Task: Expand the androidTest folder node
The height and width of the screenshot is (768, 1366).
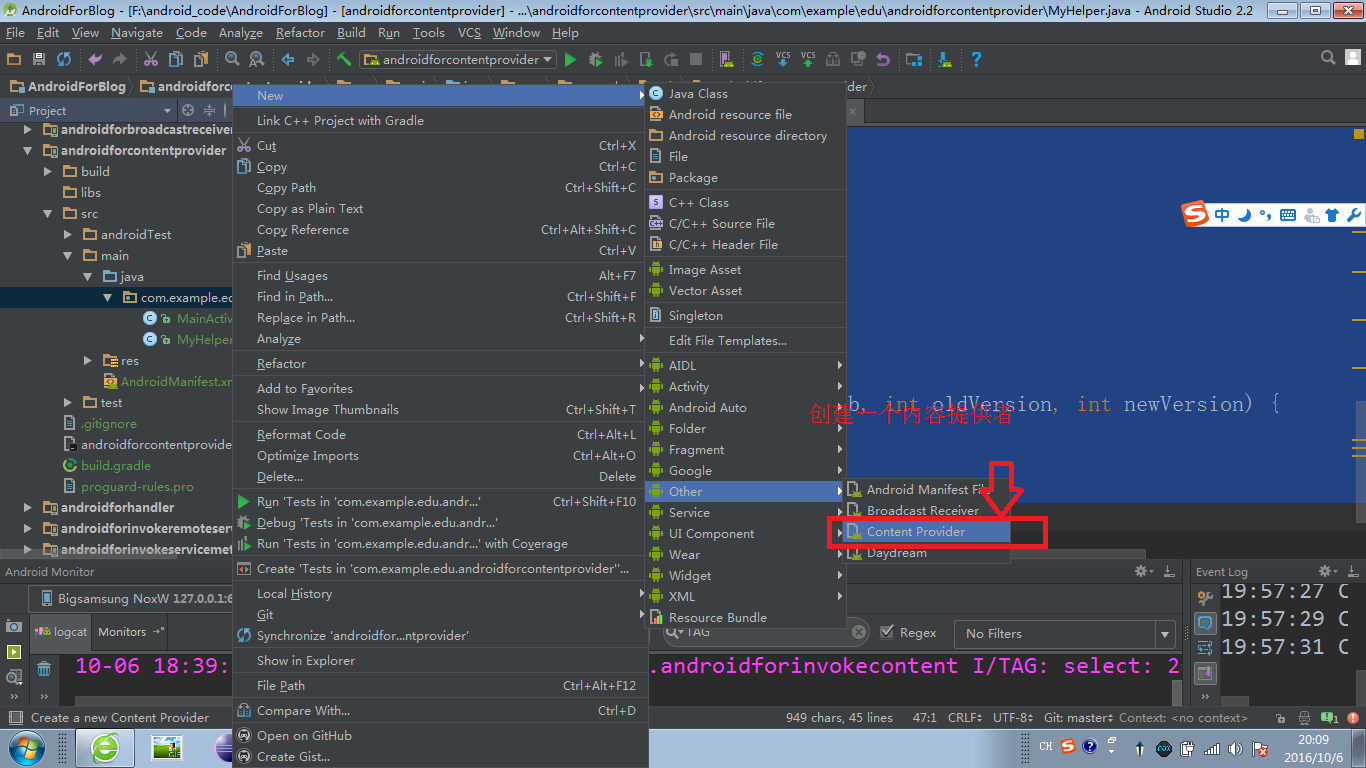Action: coord(67,235)
